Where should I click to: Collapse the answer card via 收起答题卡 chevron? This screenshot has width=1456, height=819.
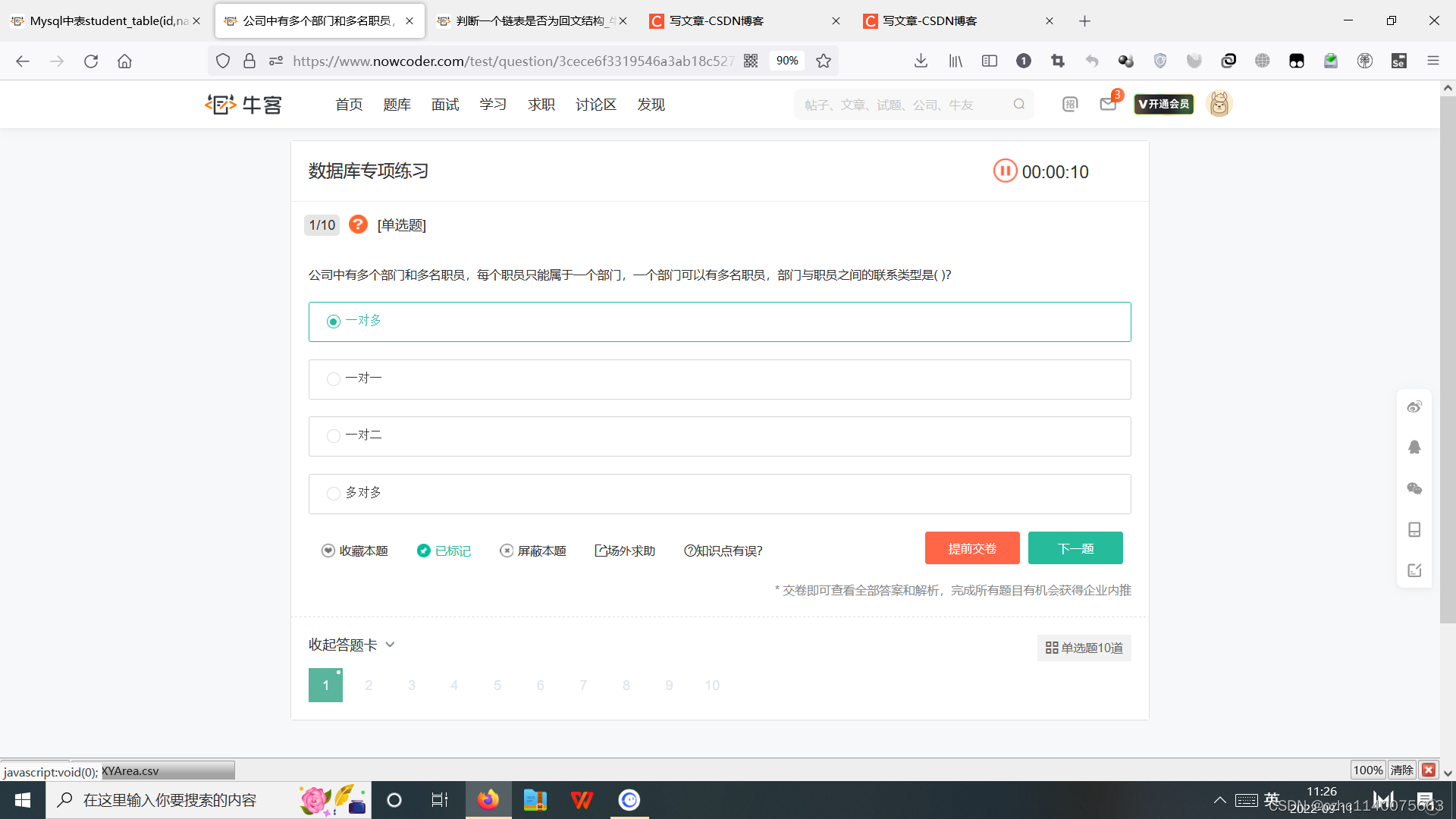tap(390, 644)
